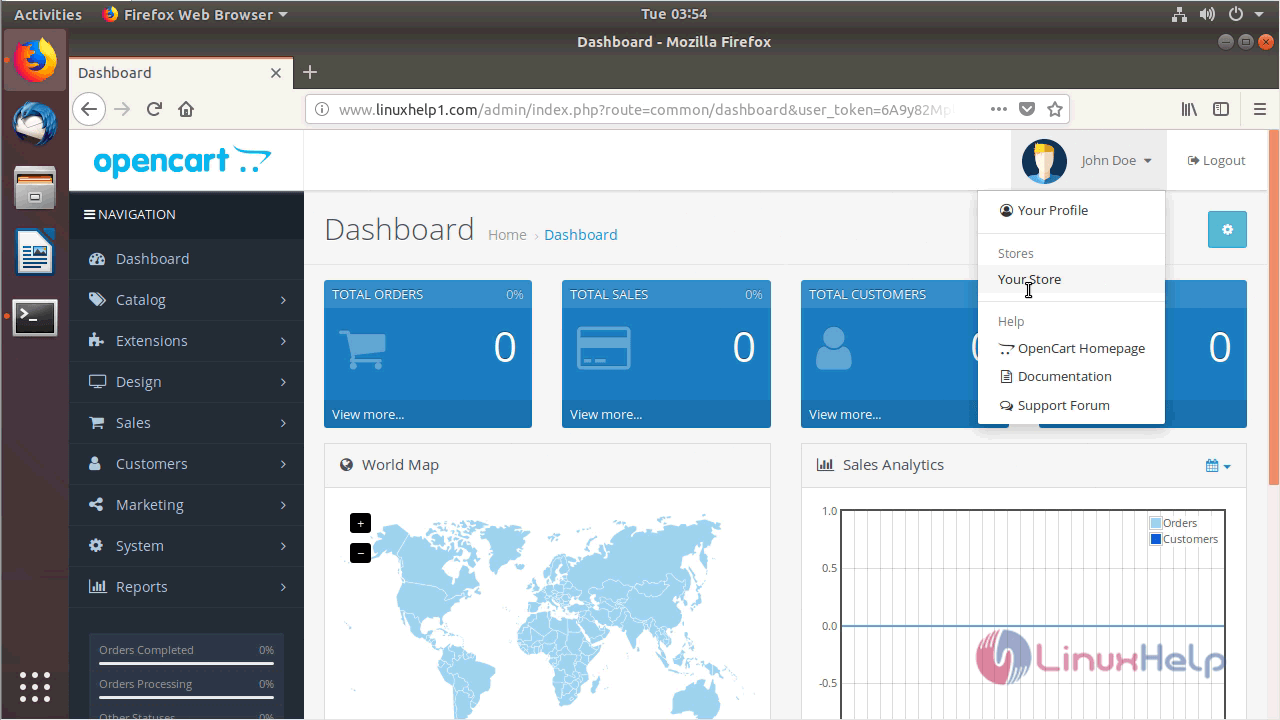Image resolution: width=1280 pixels, height=720 pixels.
Task: Click the John Doe avatar image
Action: coord(1044,161)
